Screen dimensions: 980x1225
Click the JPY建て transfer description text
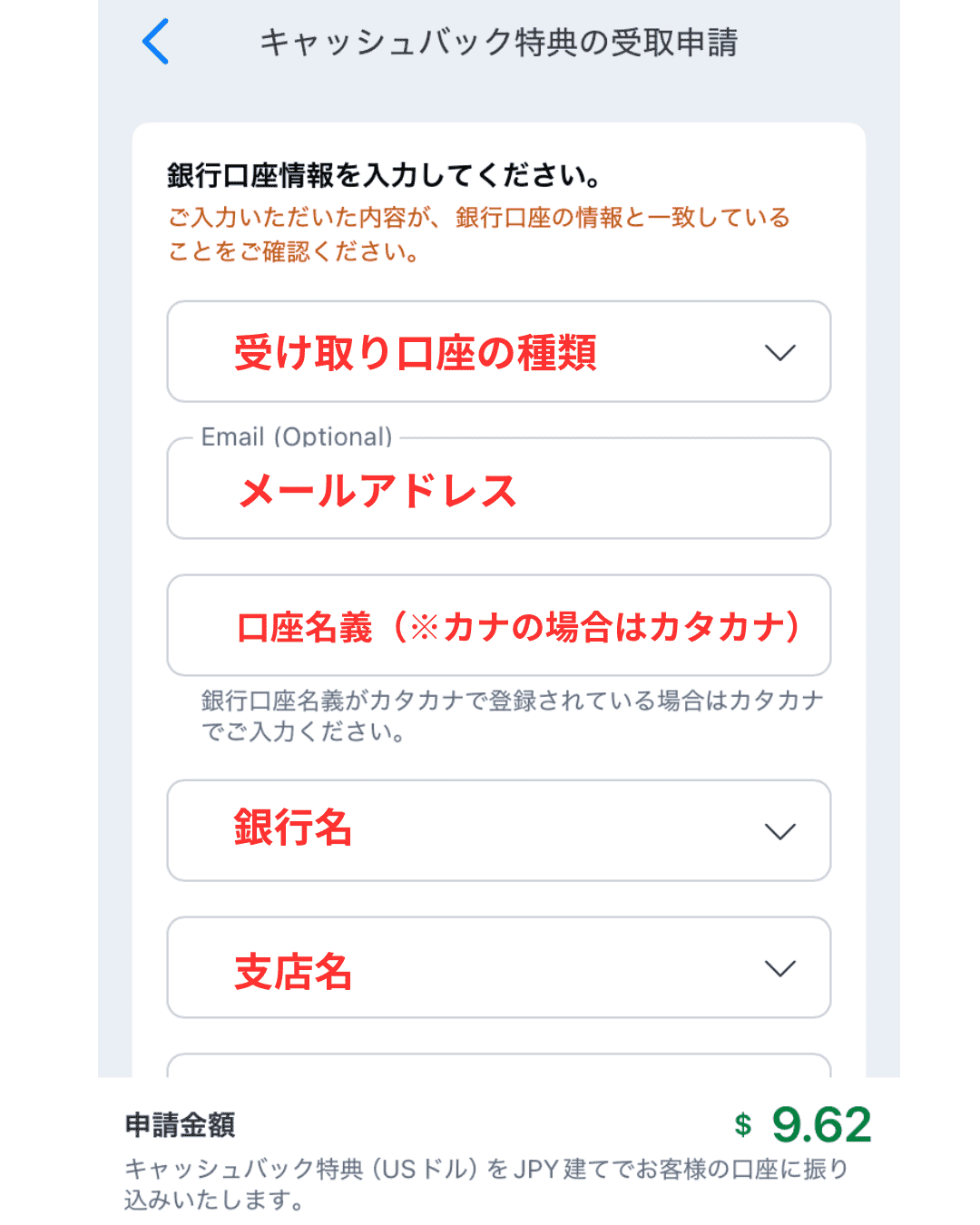485,1184
